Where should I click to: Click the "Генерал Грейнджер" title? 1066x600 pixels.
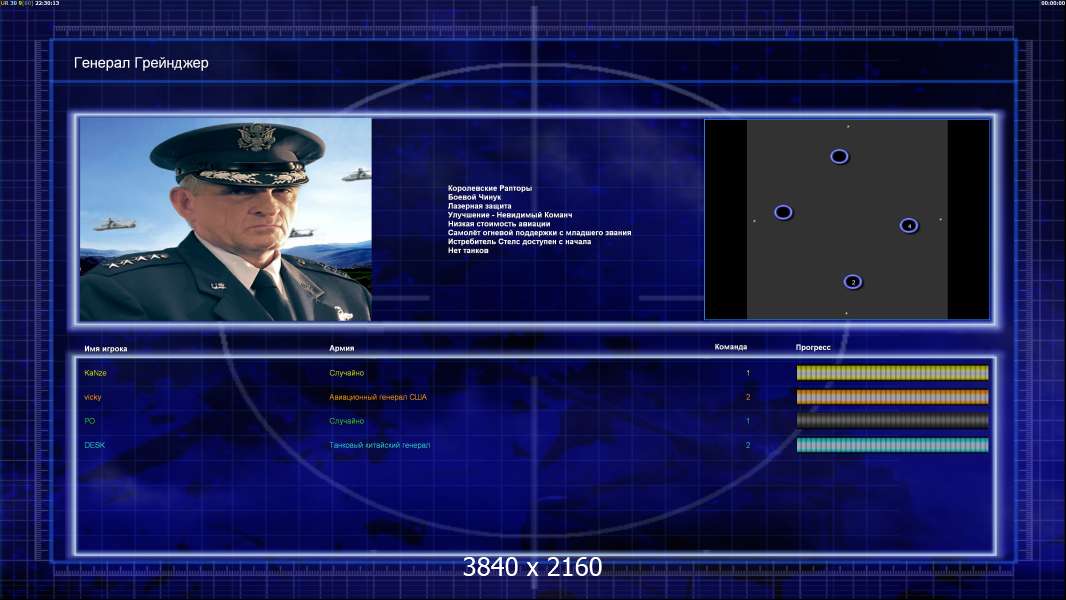[141, 63]
